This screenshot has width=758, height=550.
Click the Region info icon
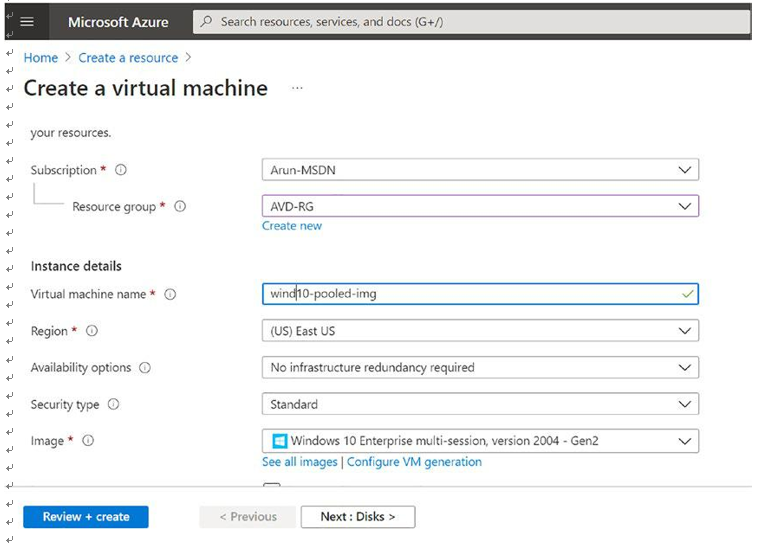click(92, 331)
